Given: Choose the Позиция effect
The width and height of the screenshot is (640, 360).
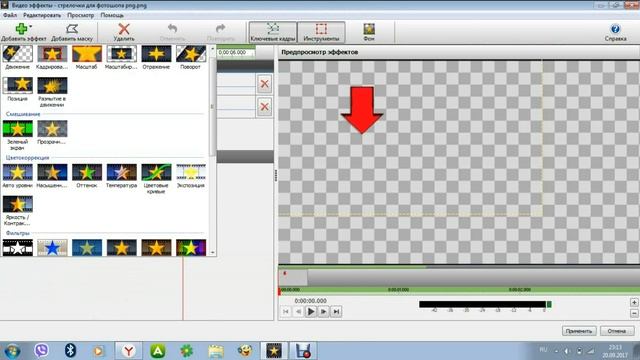Looking at the screenshot, I should pos(18,89).
